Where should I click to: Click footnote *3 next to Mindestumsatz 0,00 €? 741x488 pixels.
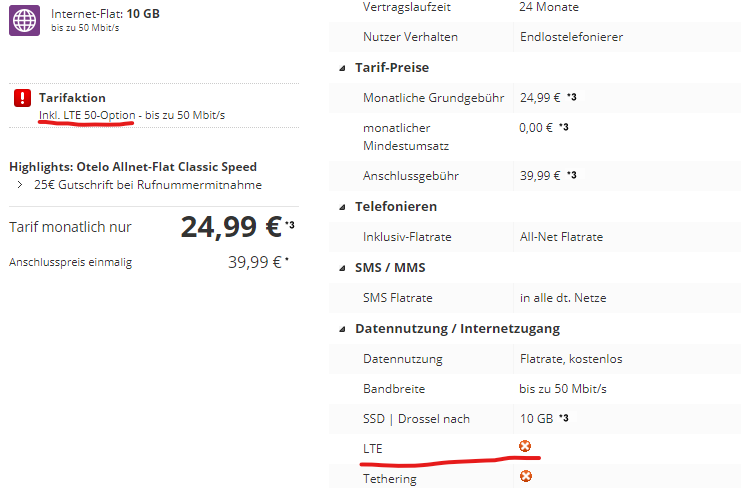coord(564,127)
